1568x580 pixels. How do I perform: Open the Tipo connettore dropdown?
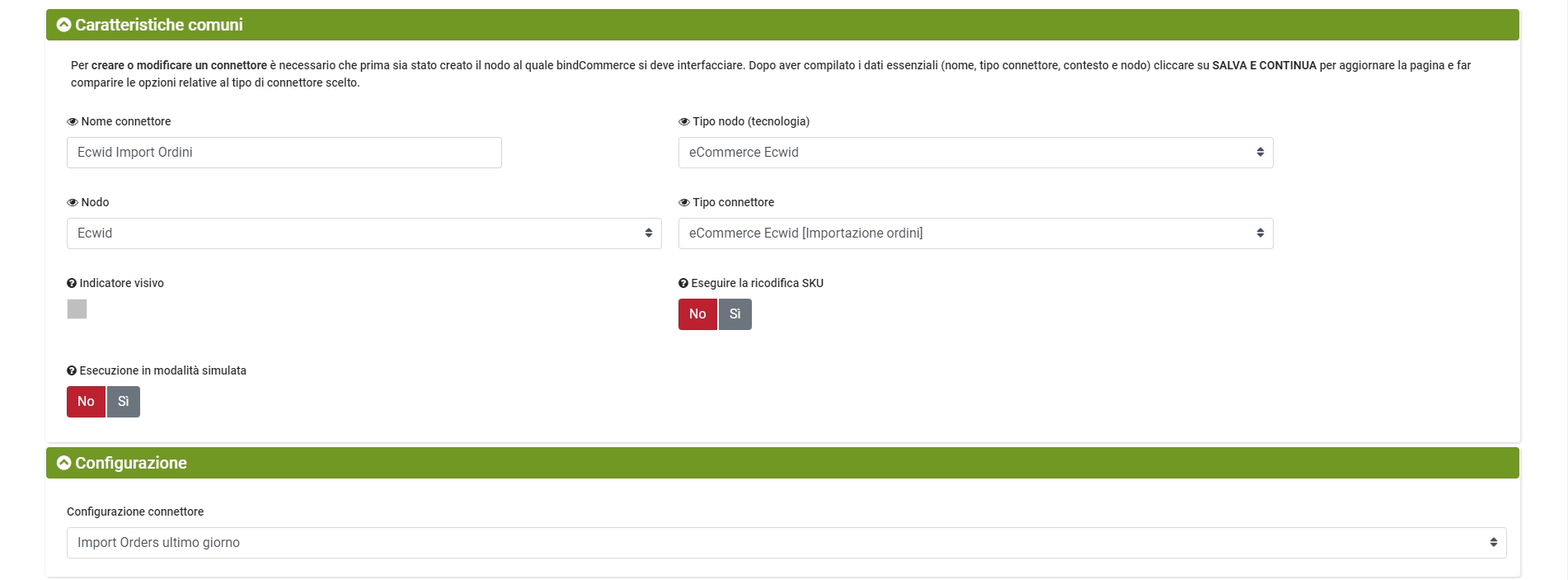click(975, 233)
